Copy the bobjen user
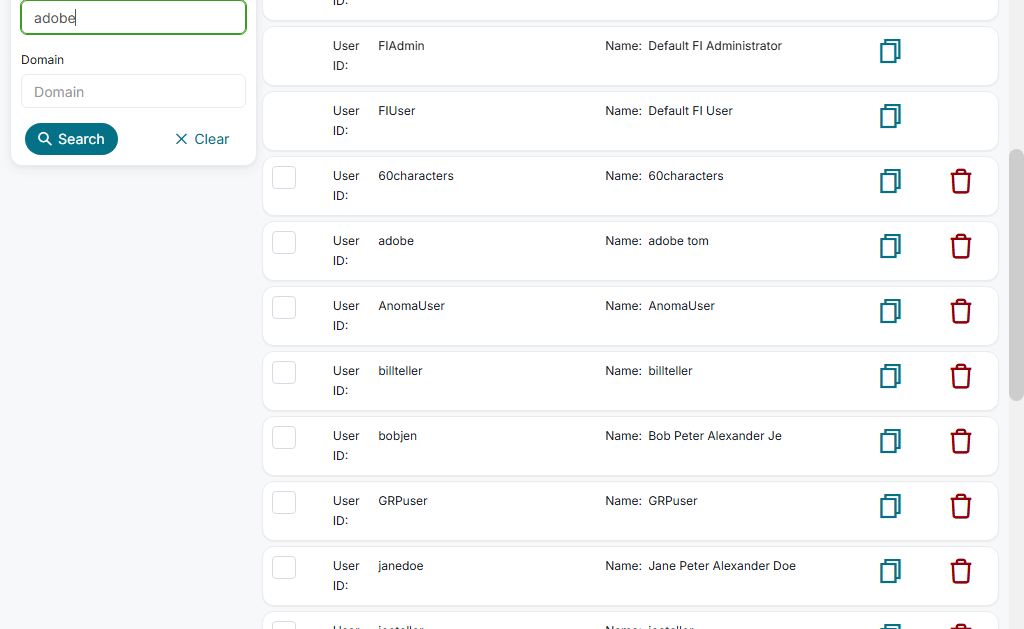 point(890,441)
